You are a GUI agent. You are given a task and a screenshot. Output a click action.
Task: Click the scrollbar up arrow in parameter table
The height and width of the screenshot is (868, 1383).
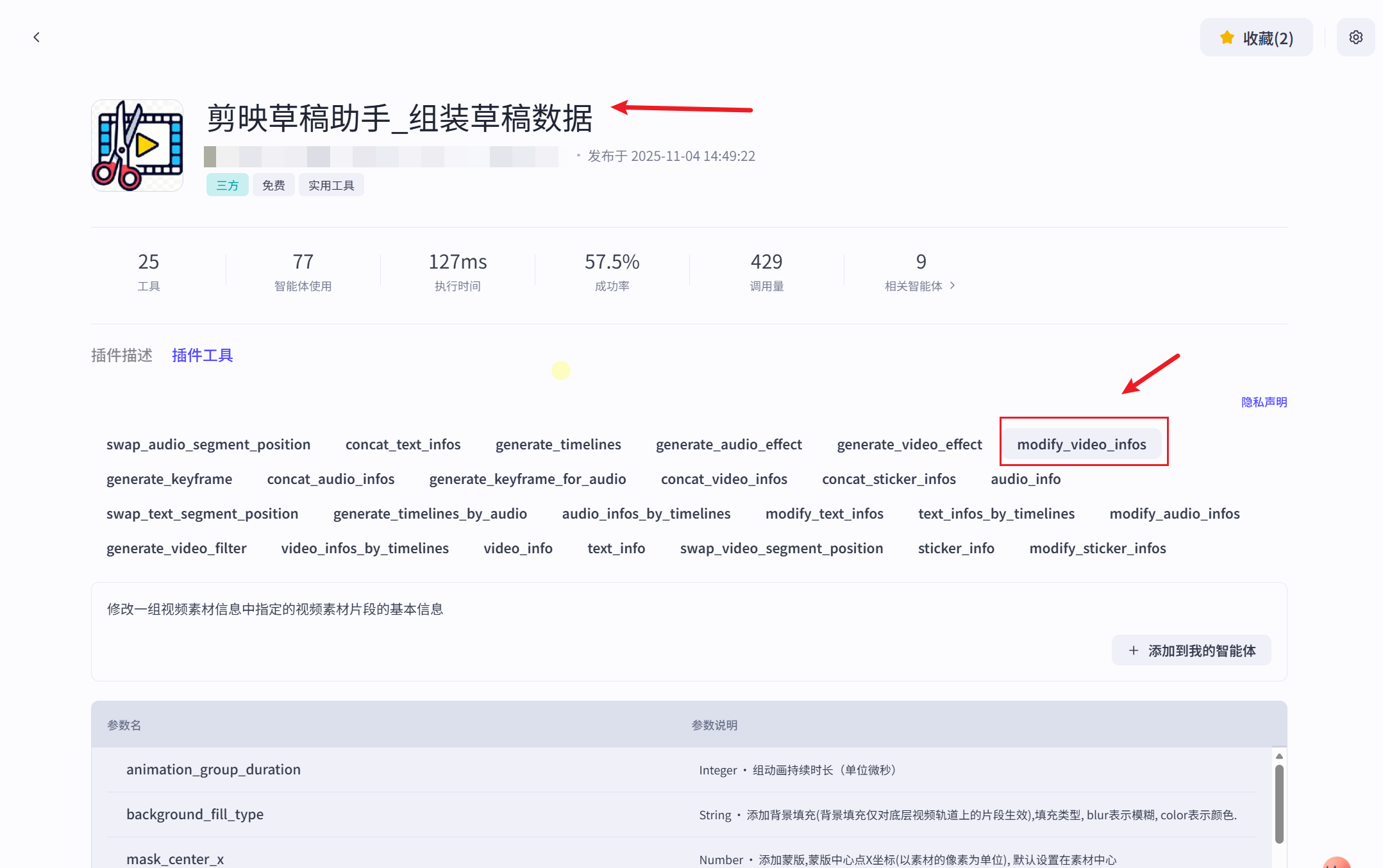(x=1278, y=756)
